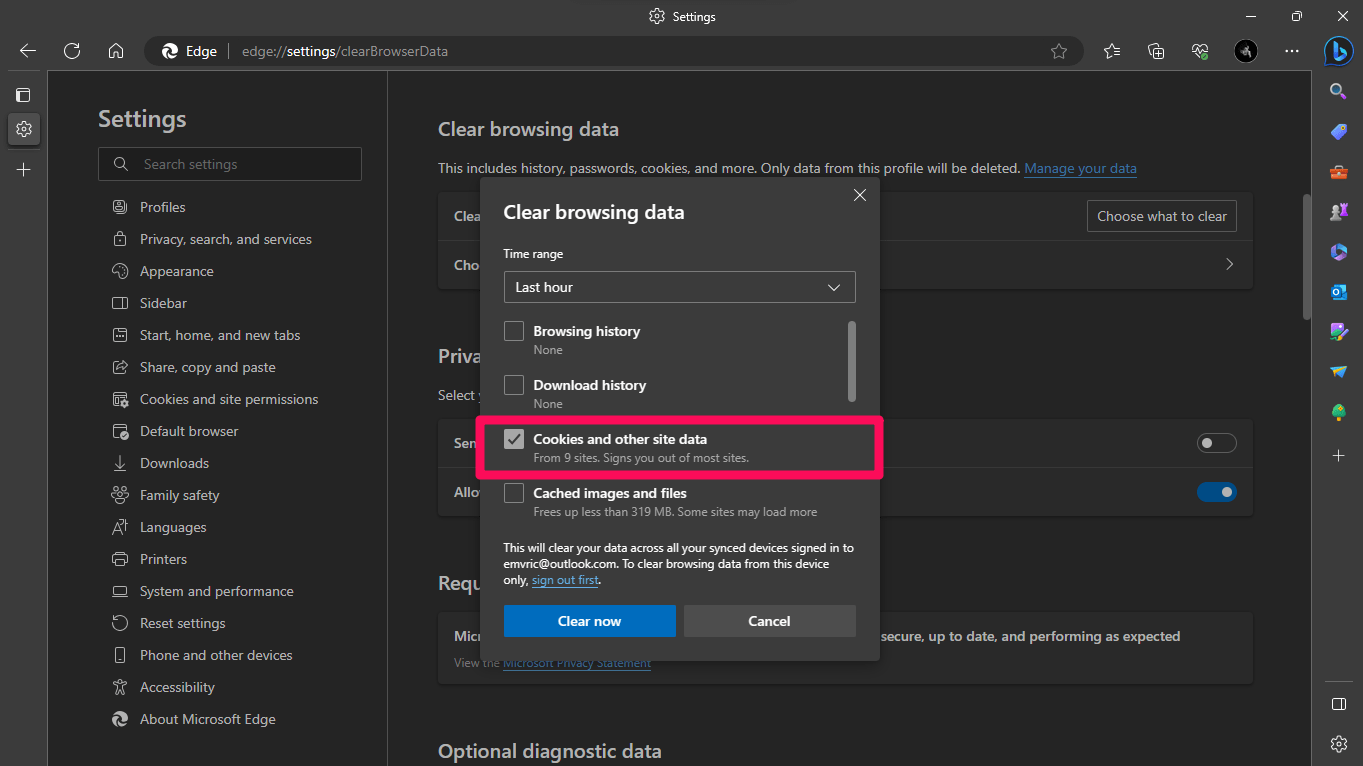Check the Browsing history checkbox
The height and width of the screenshot is (766, 1363).
point(514,331)
